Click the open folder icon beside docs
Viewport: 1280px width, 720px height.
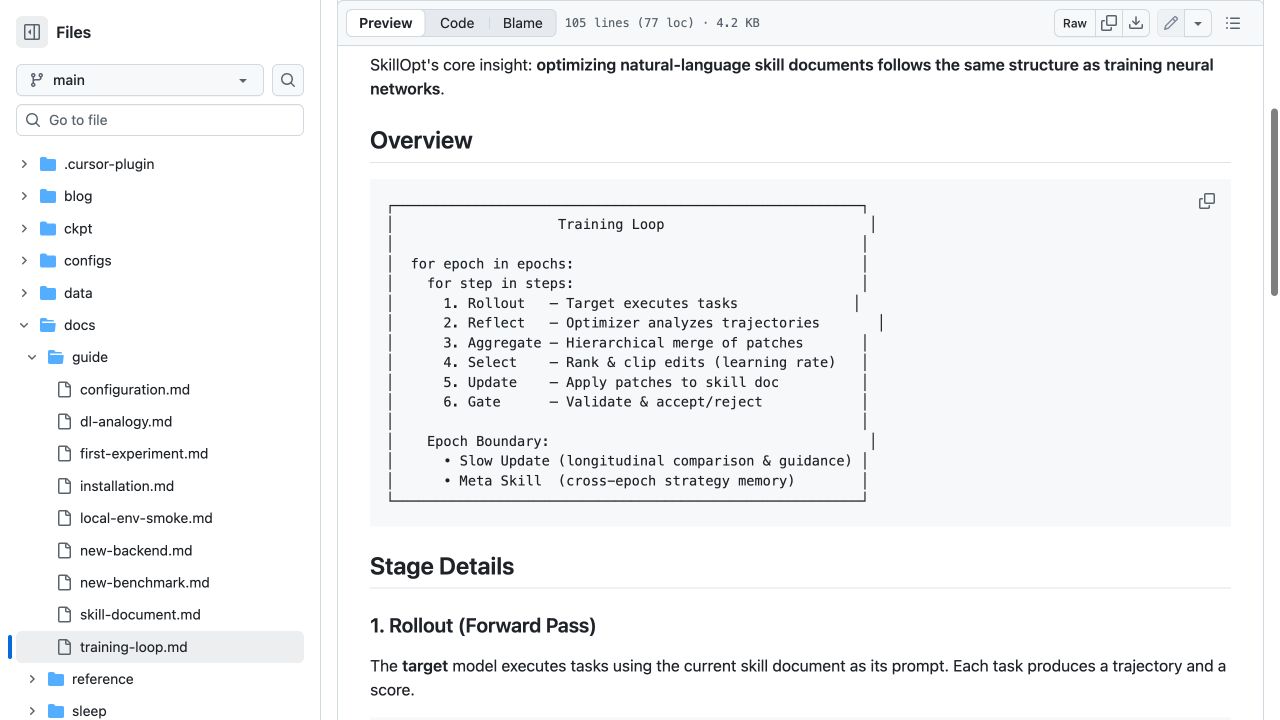pyautogui.click(x=48, y=325)
